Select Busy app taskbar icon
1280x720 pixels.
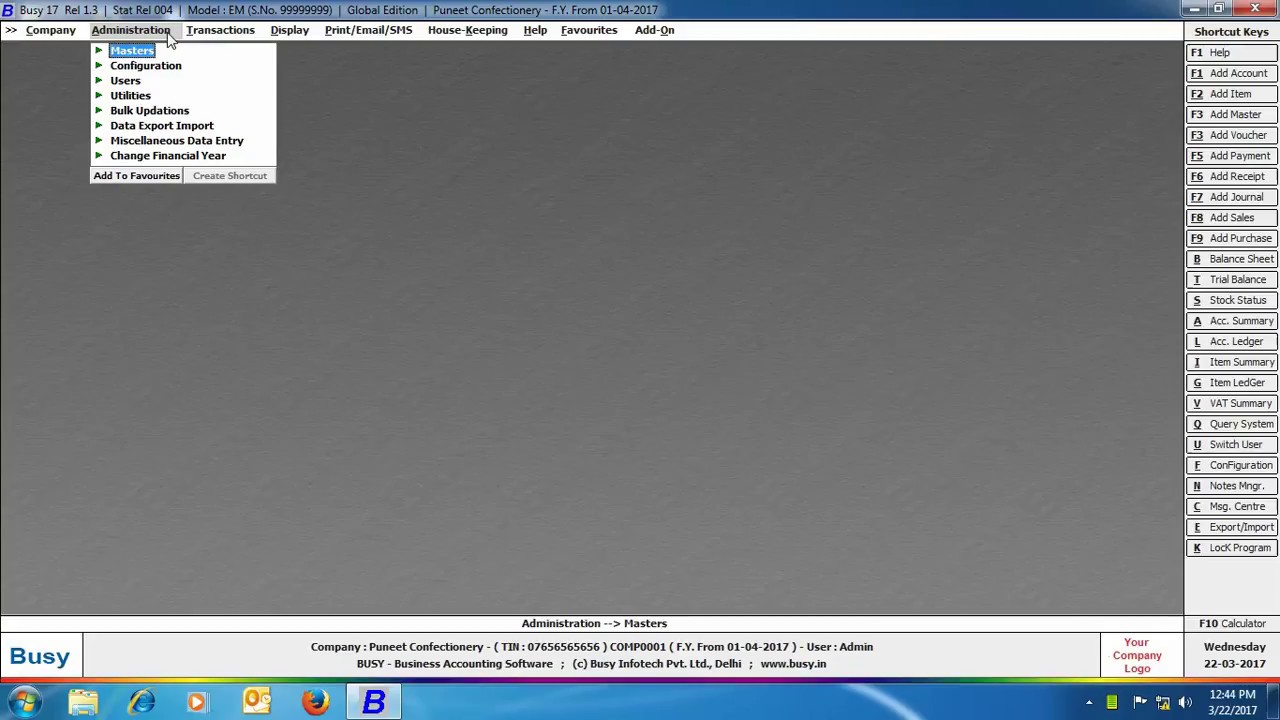tap(374, 702)
